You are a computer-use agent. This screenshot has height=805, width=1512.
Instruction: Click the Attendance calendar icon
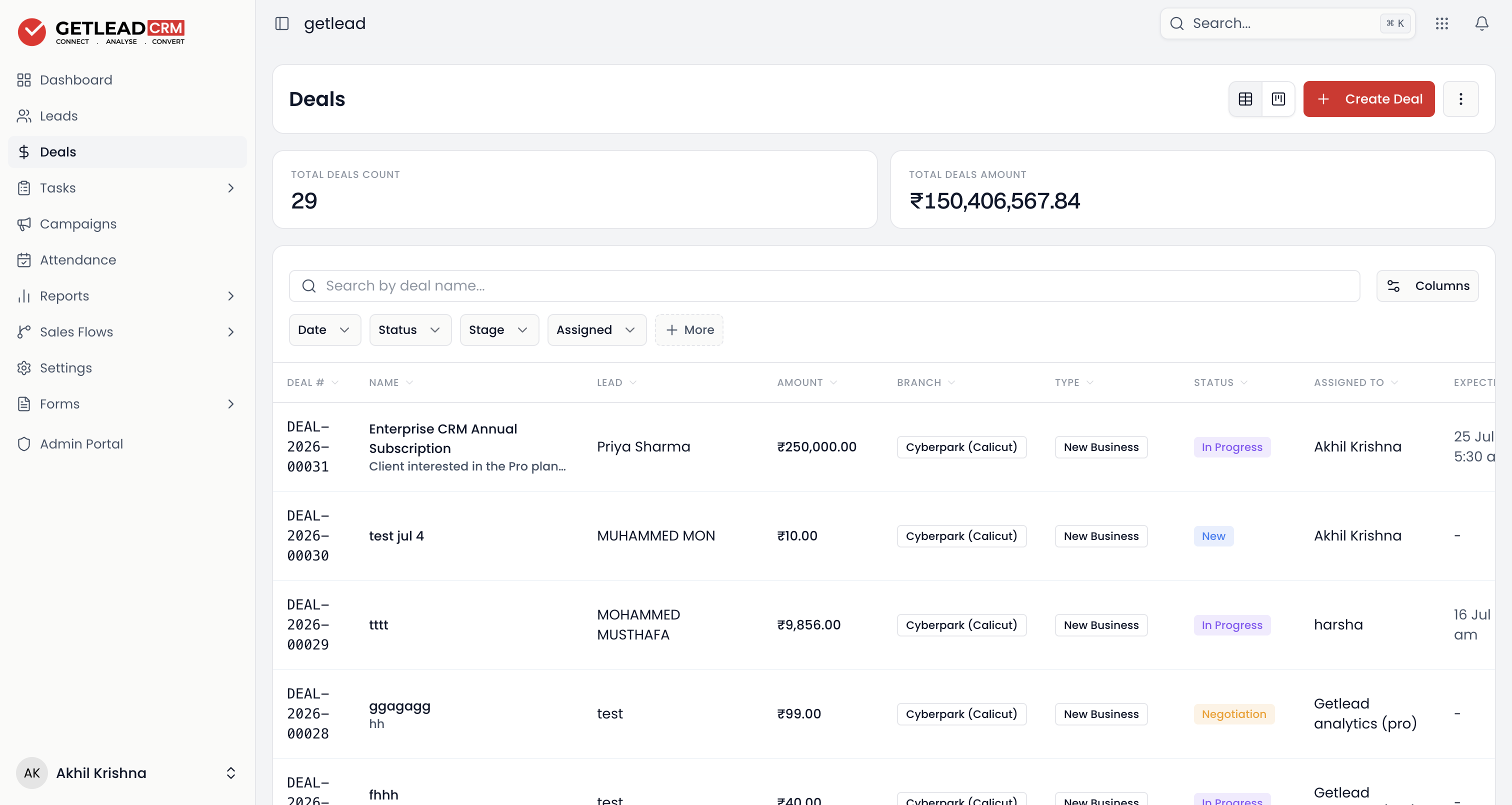pos(24,259)
